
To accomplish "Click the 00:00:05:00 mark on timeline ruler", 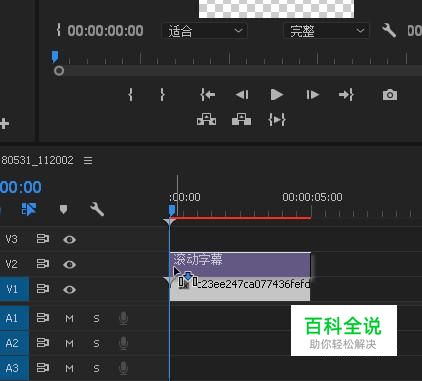I will tap(312, 197).
